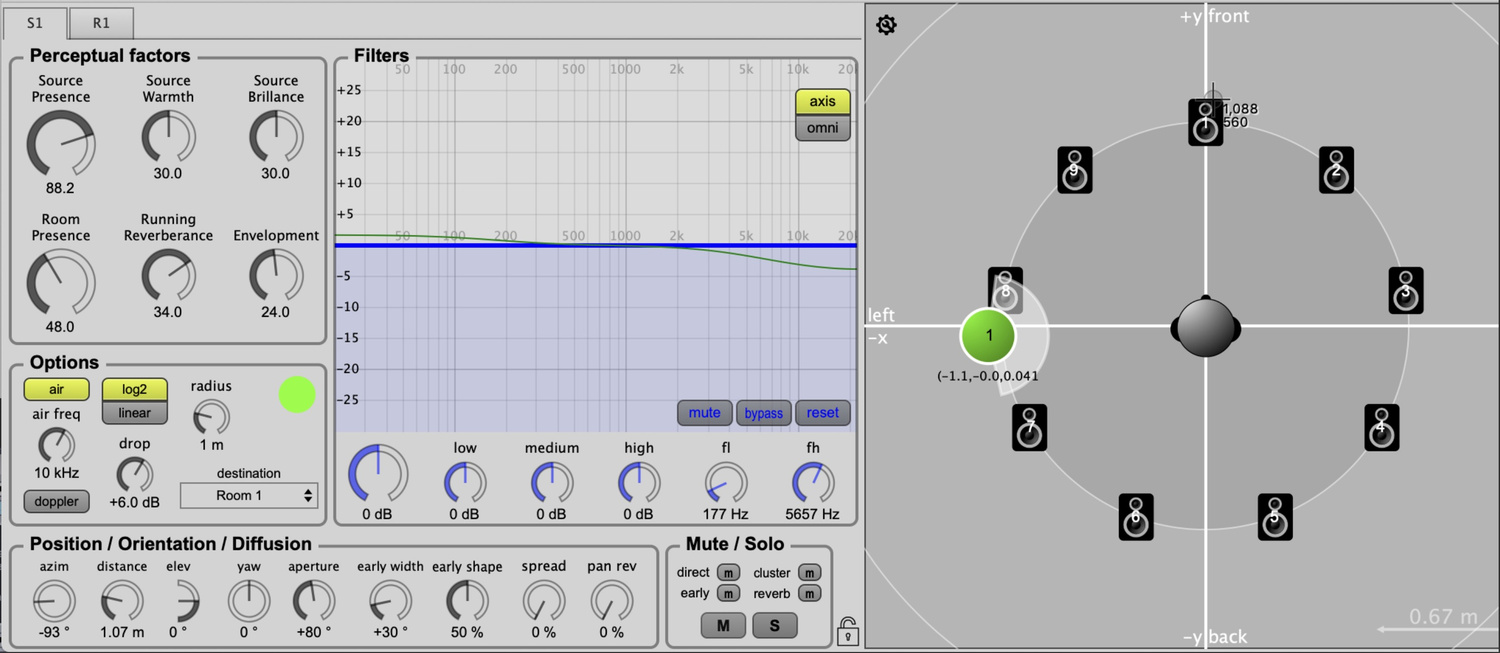Select speaker 3 on the right side
The image size is (1500, 653).
coord(1405,290)
